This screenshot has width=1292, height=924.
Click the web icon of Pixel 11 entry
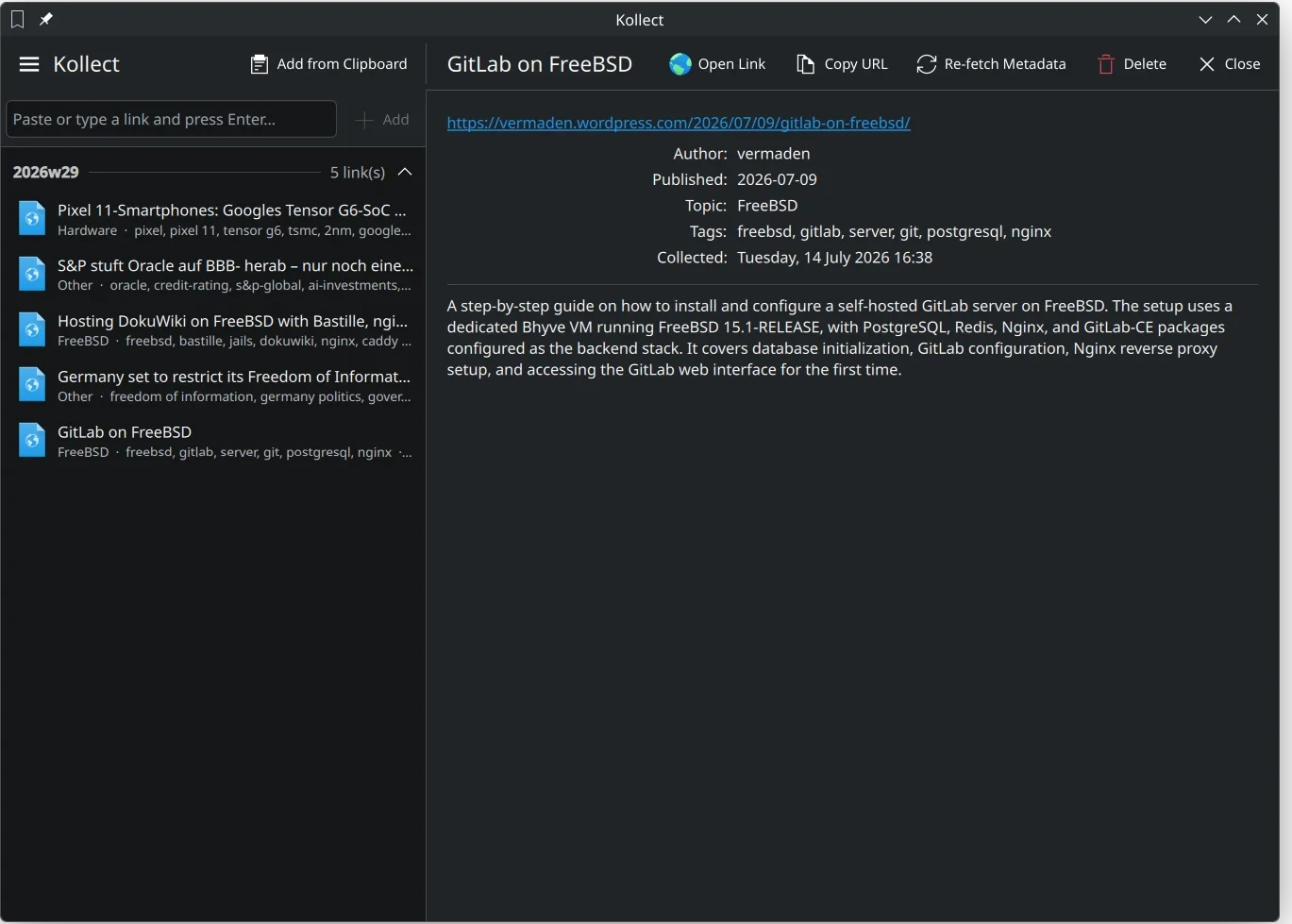point(32,219)
